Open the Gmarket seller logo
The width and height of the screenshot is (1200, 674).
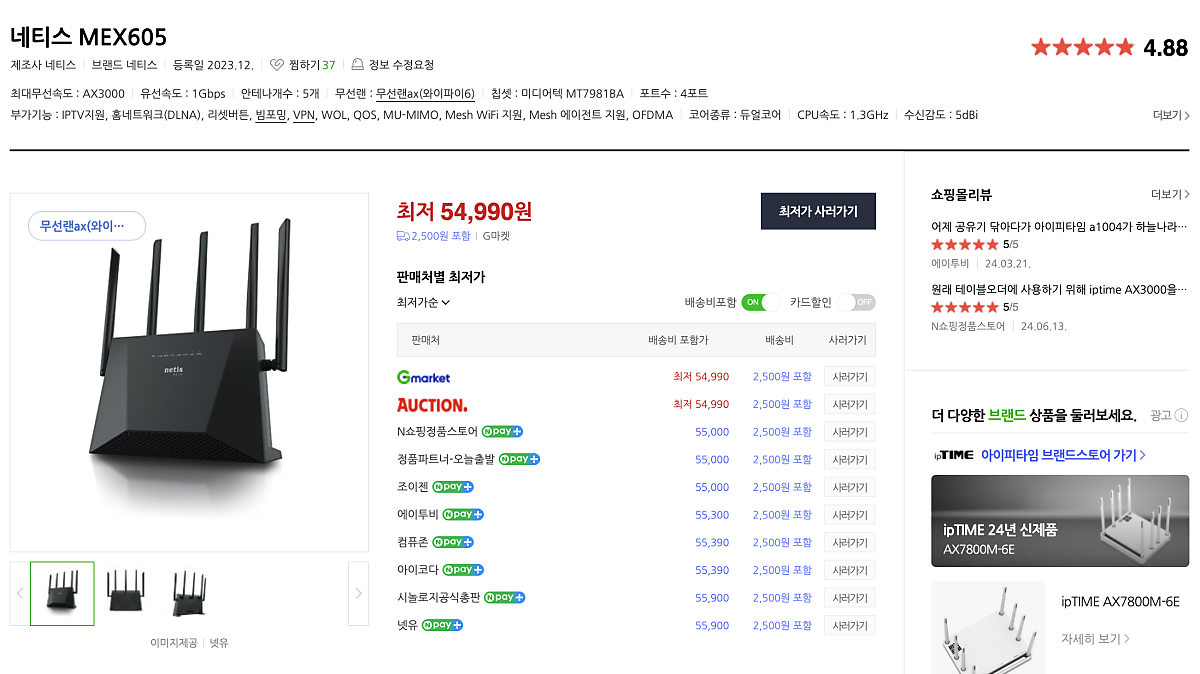pos(423,377)
